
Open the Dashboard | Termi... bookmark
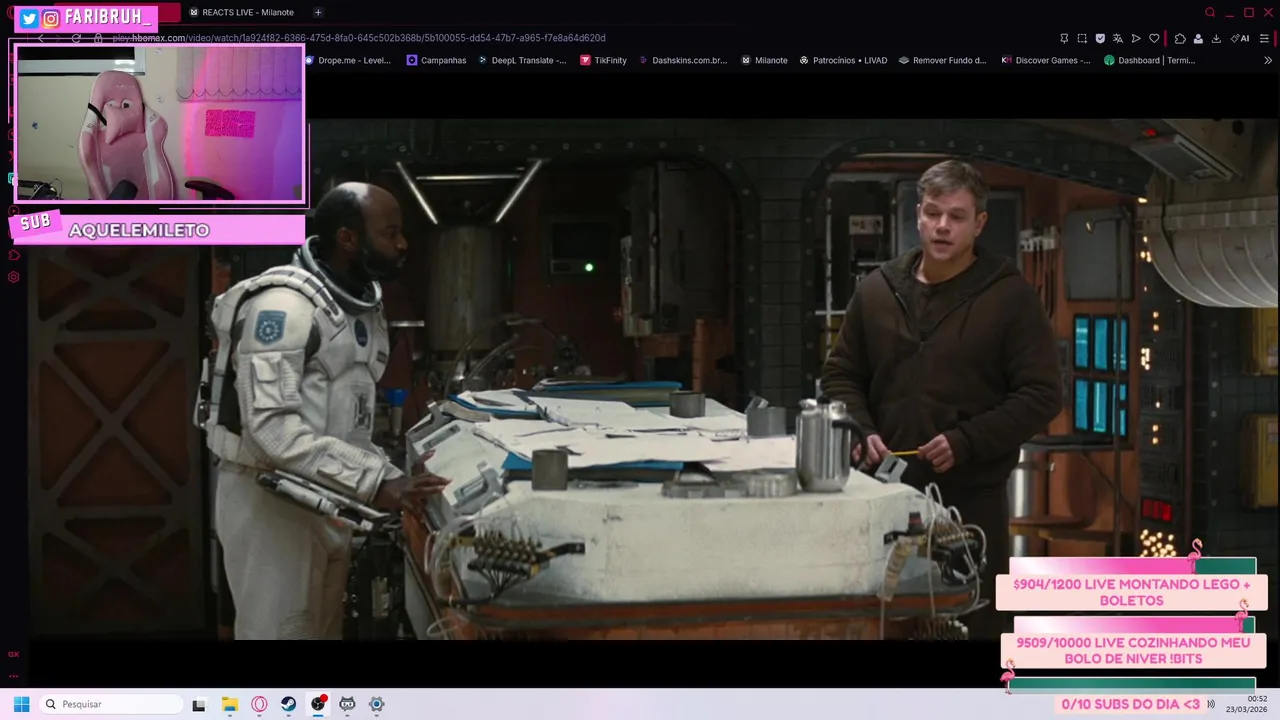click(x=1150, y=60)
